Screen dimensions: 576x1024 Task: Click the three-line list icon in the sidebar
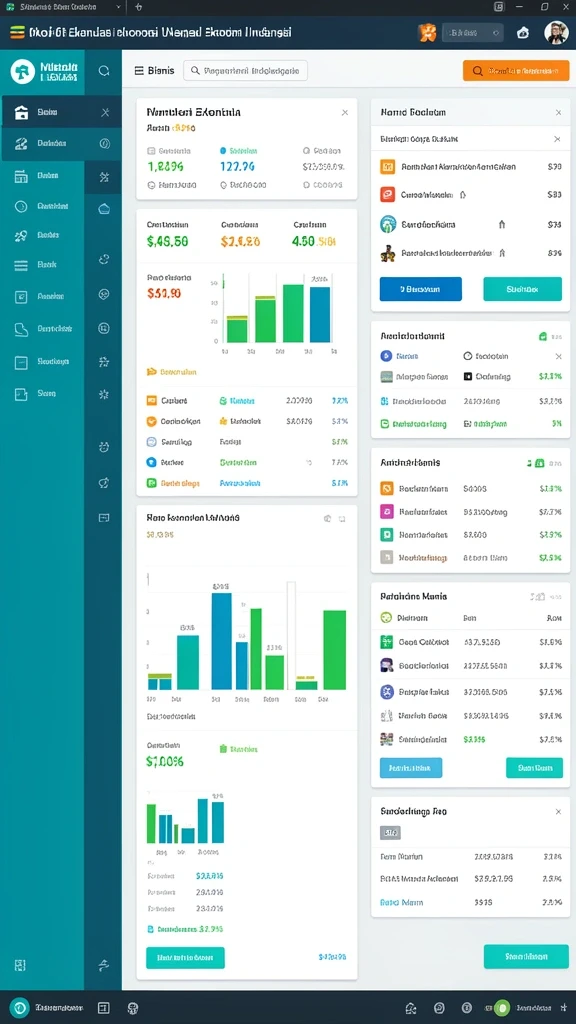(x=21, y=265)
